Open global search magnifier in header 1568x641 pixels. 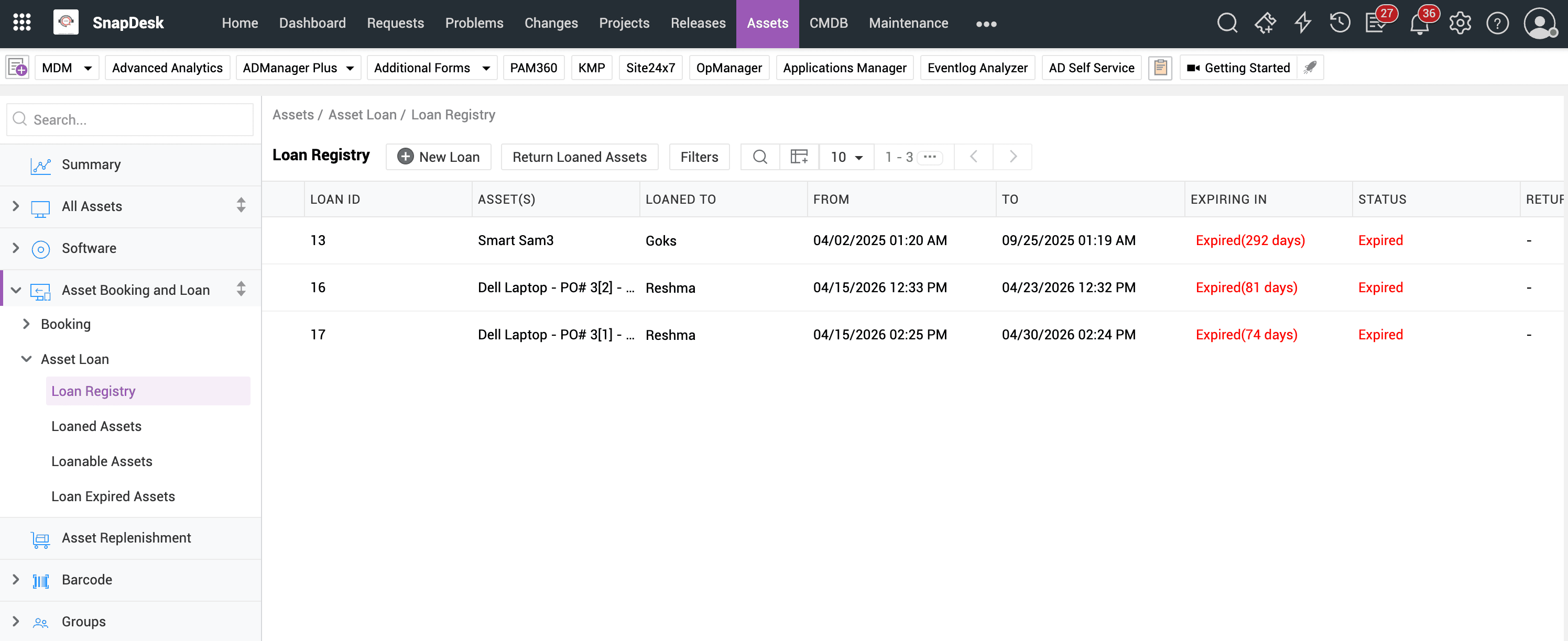pos(1227,23)
